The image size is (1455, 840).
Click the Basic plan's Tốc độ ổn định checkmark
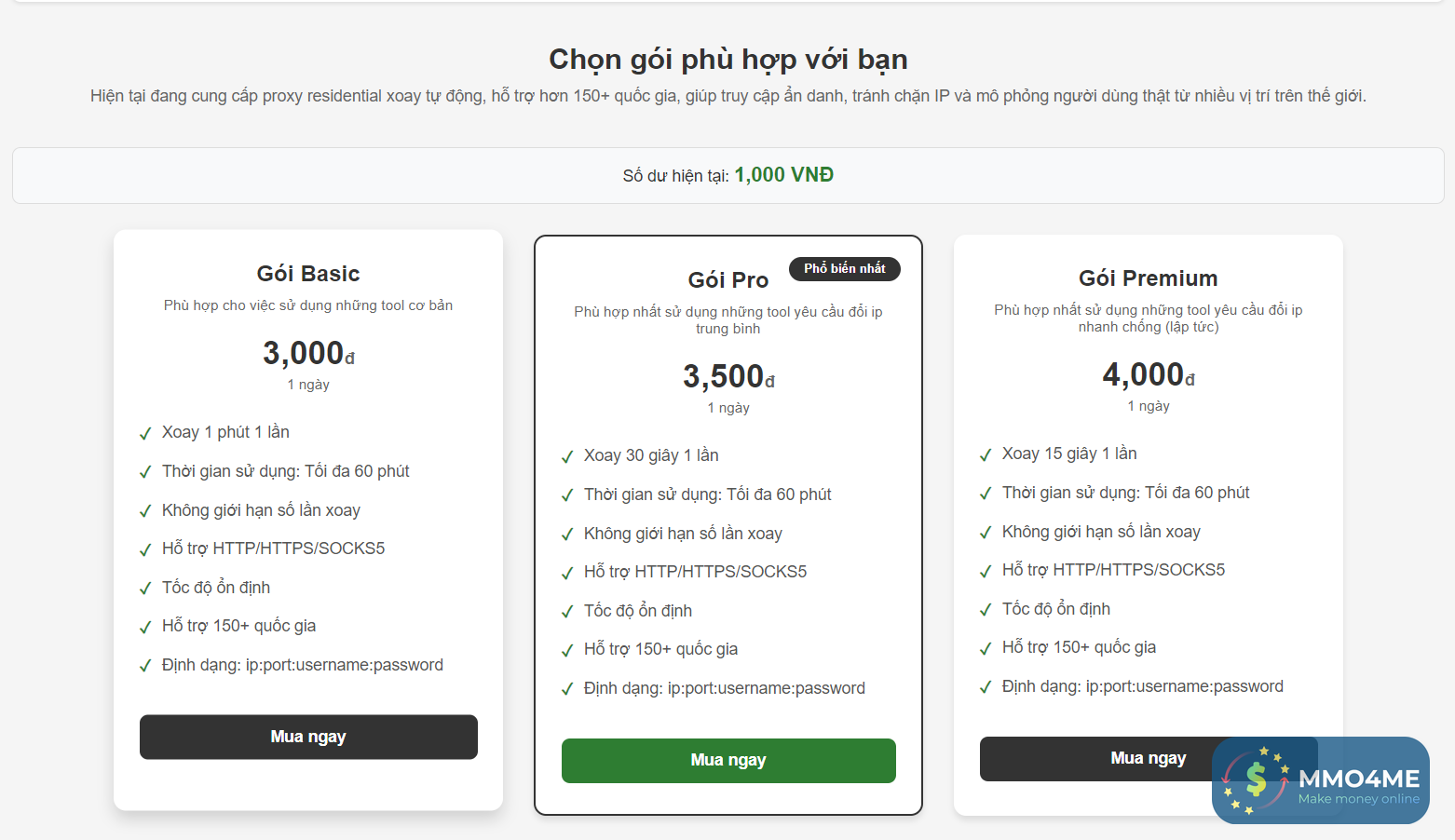pyautogui.click(x=145, y=589)
